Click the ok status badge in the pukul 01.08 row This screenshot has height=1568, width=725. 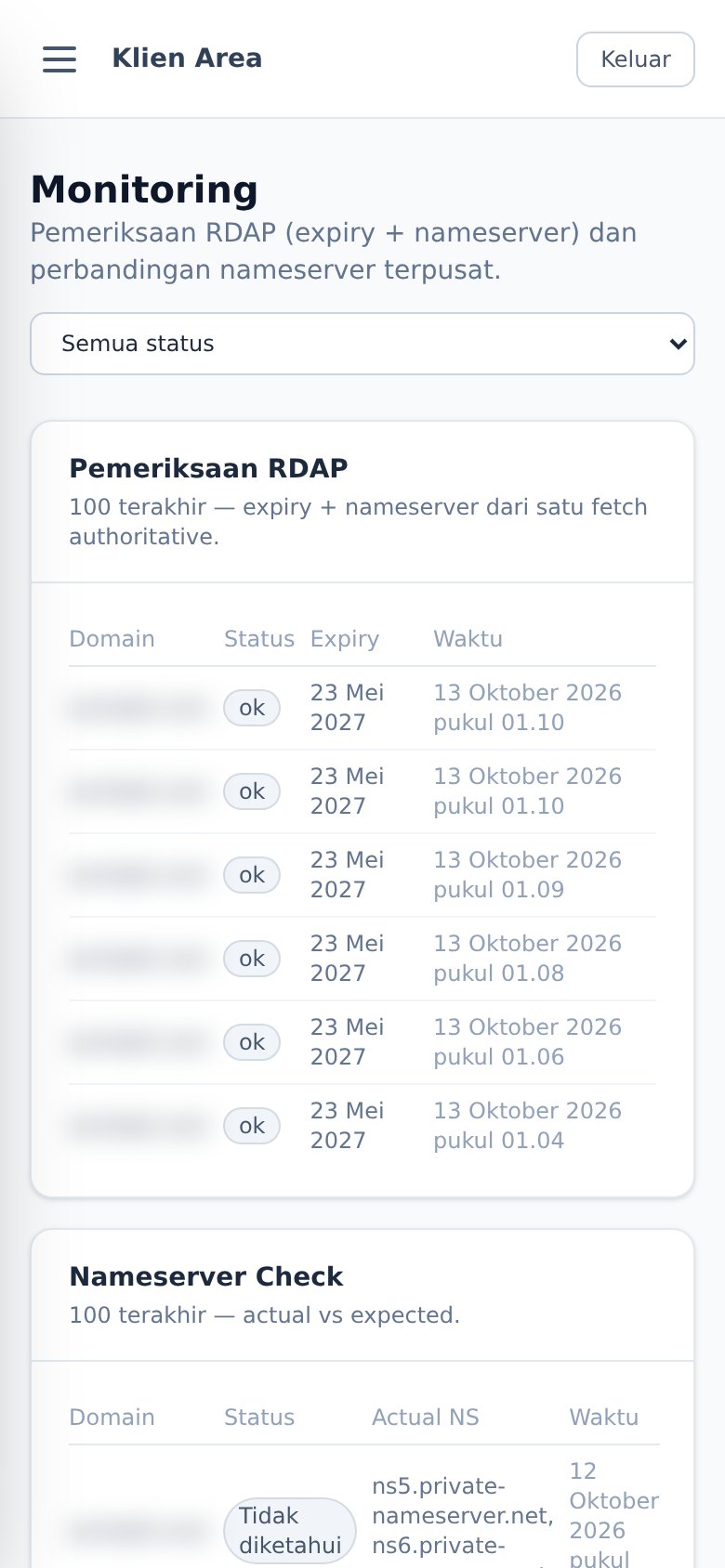pyautogui.click(x=252, y=959)
